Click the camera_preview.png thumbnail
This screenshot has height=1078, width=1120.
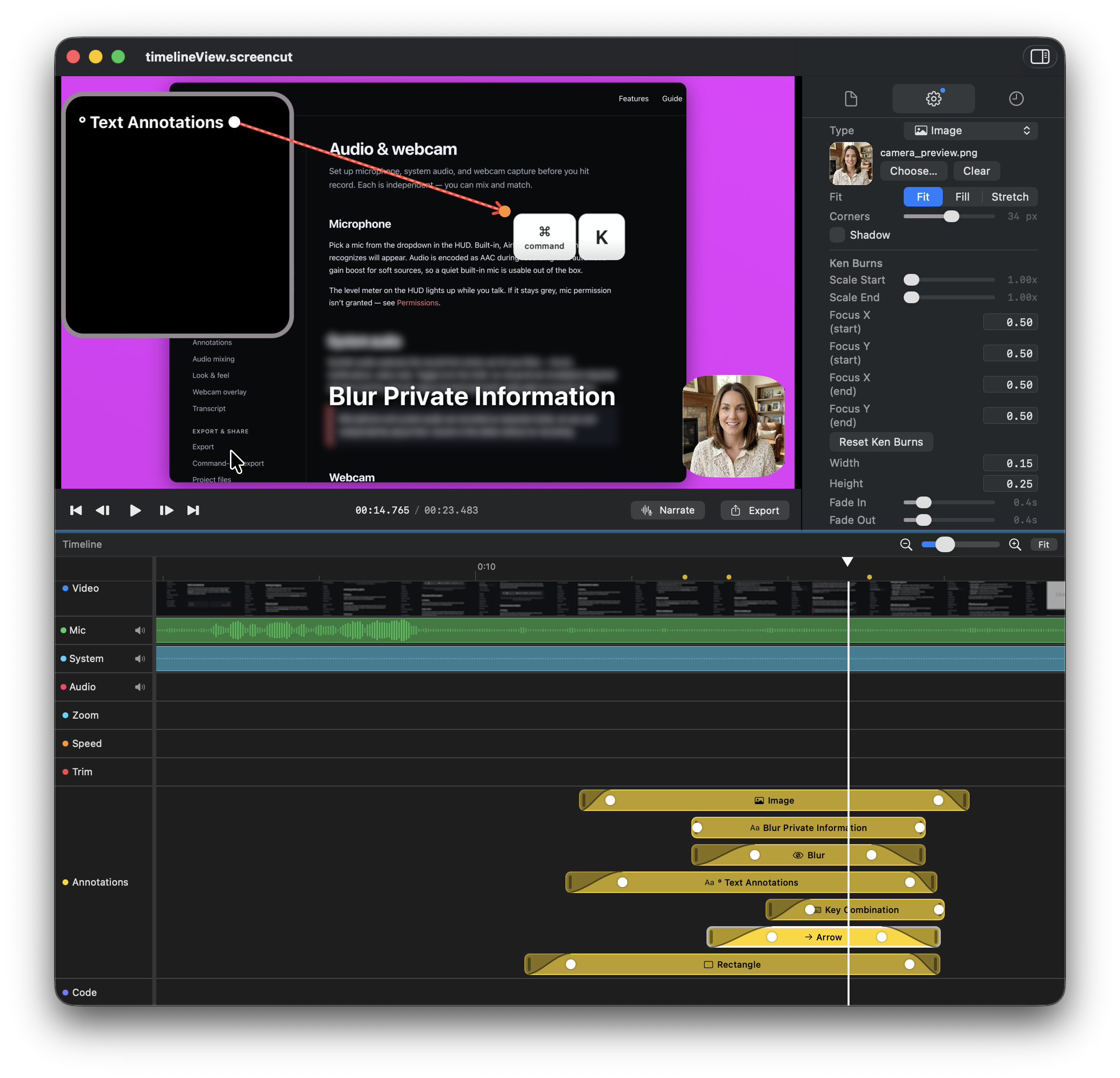[x=850, y=164]
